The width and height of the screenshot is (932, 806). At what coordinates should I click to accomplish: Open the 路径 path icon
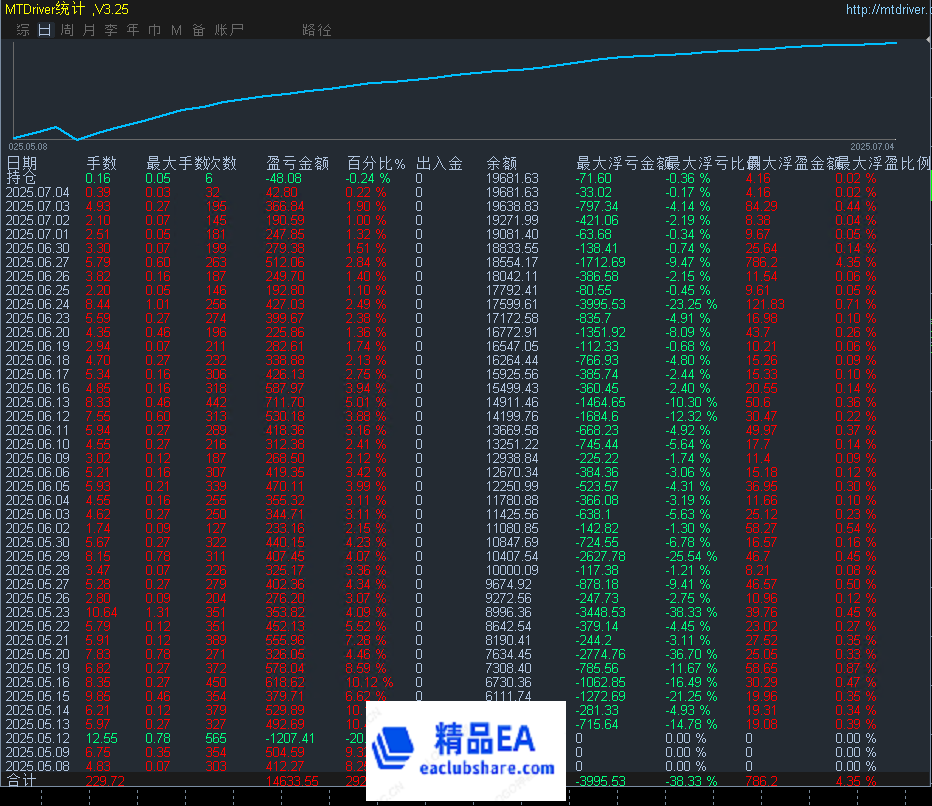point(316,30)
